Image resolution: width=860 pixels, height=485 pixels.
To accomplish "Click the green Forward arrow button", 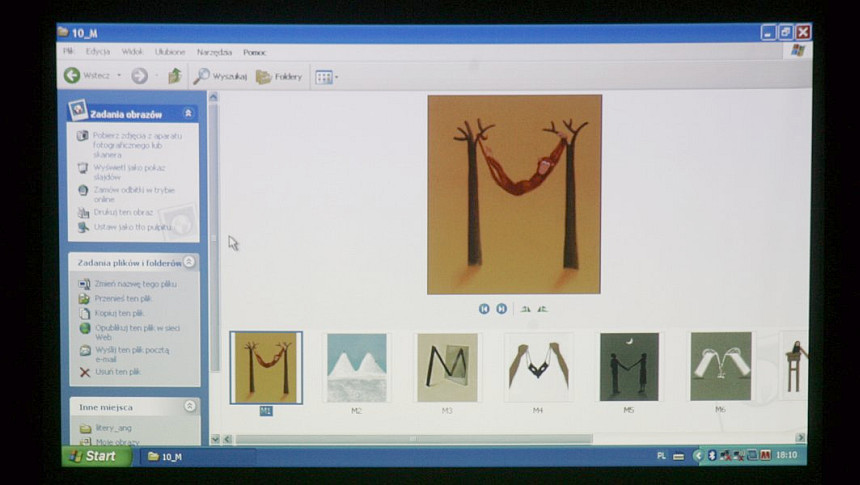I will [x=139, y=76].
